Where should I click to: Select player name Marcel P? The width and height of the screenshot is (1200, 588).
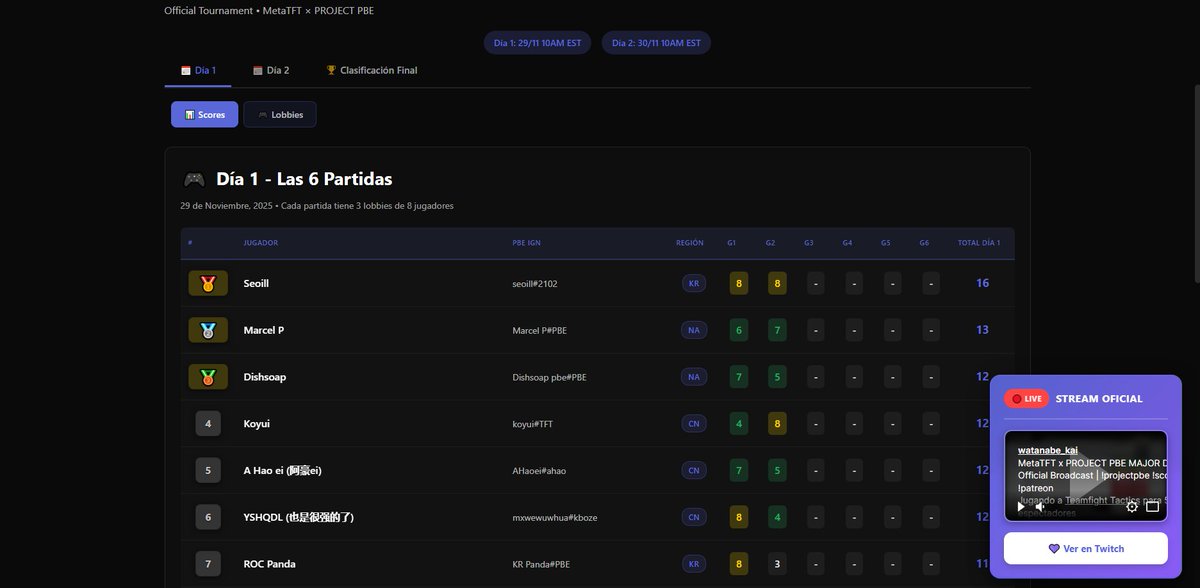point(264,330)
